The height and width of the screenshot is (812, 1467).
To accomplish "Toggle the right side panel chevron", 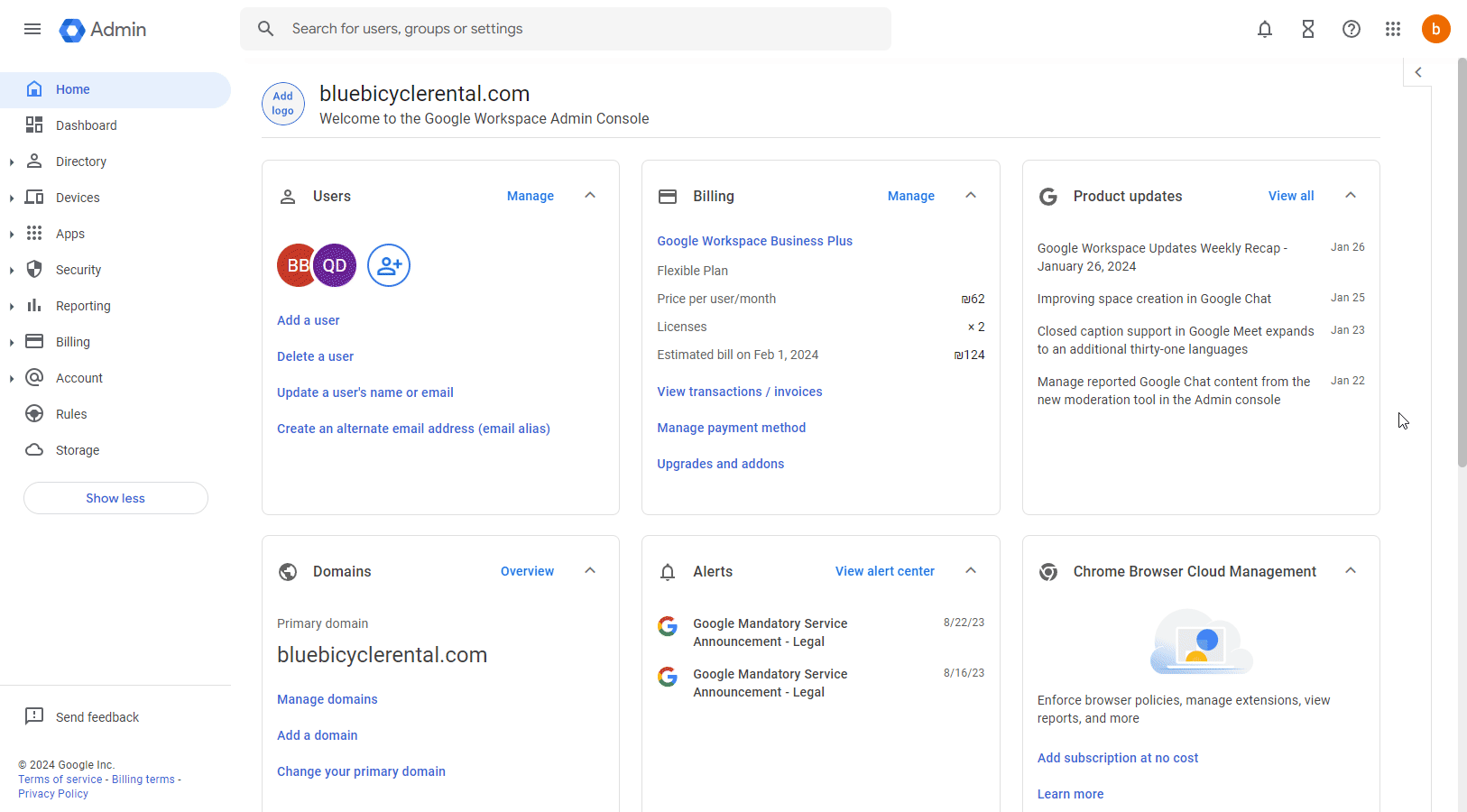I will (x=1418, y=72).
